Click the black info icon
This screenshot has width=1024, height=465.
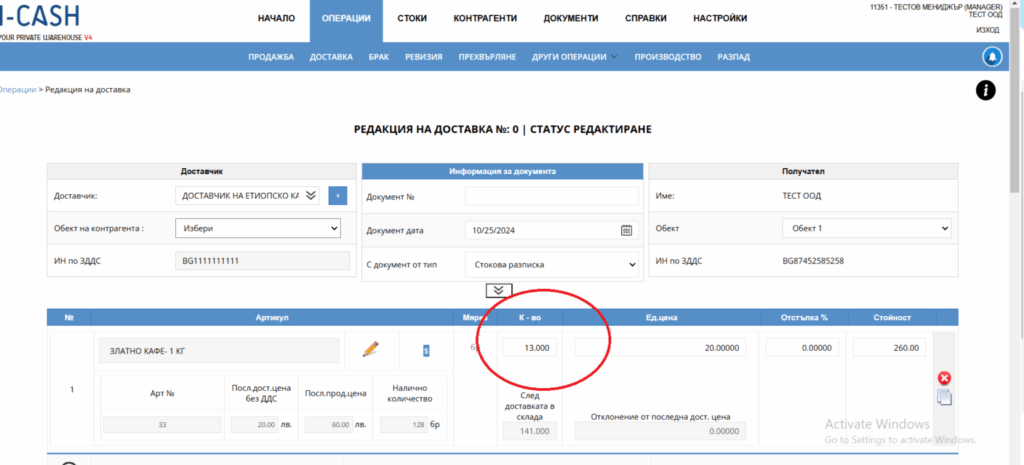pos(986,91)
